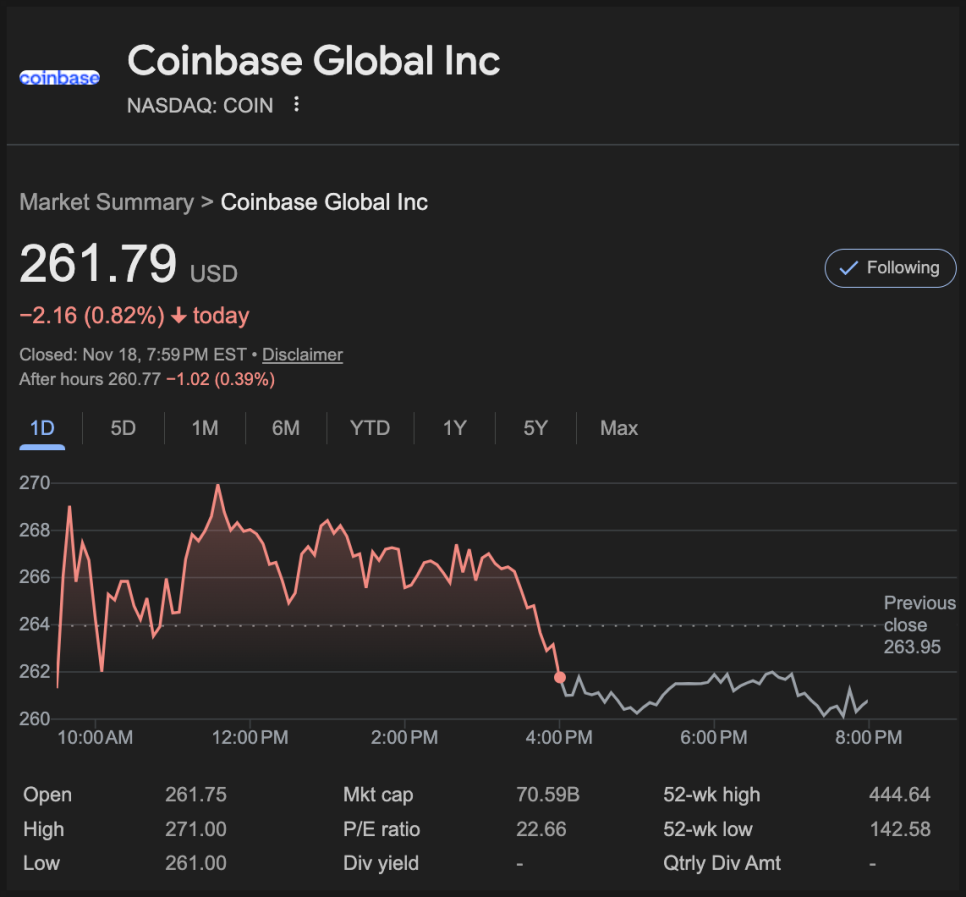Select the 1D time range tab
966x897 pixels.
coord(42,428)
